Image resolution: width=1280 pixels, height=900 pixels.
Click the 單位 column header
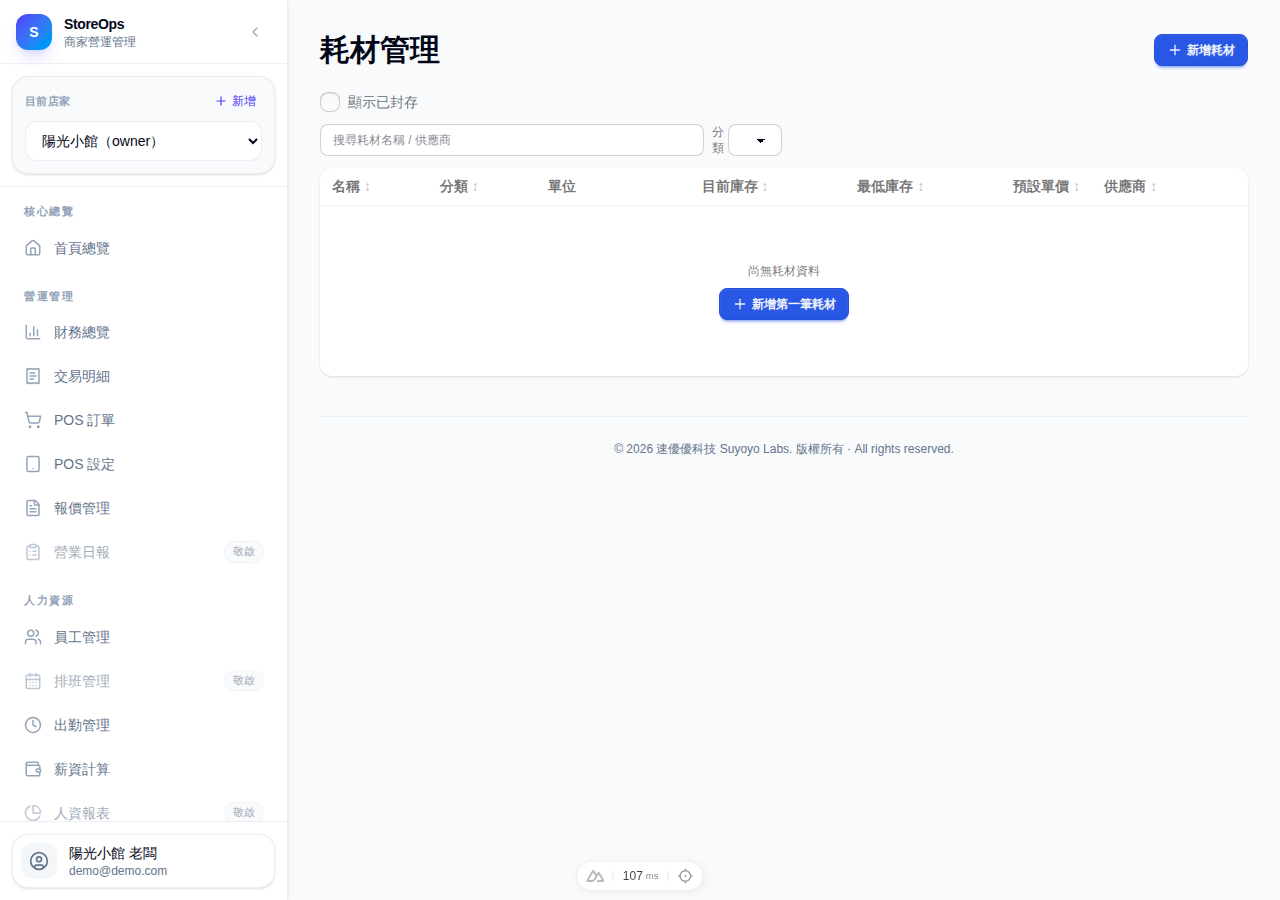point(562,187)
